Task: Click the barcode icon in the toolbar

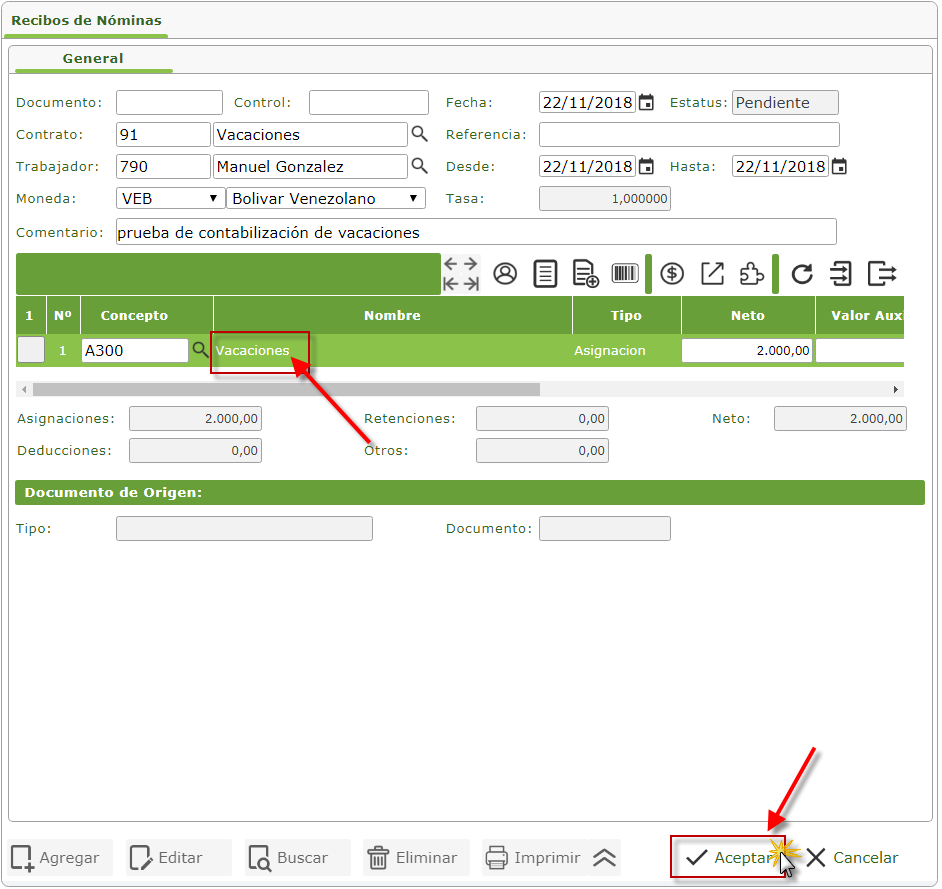Action: click(x=625, y=274)
